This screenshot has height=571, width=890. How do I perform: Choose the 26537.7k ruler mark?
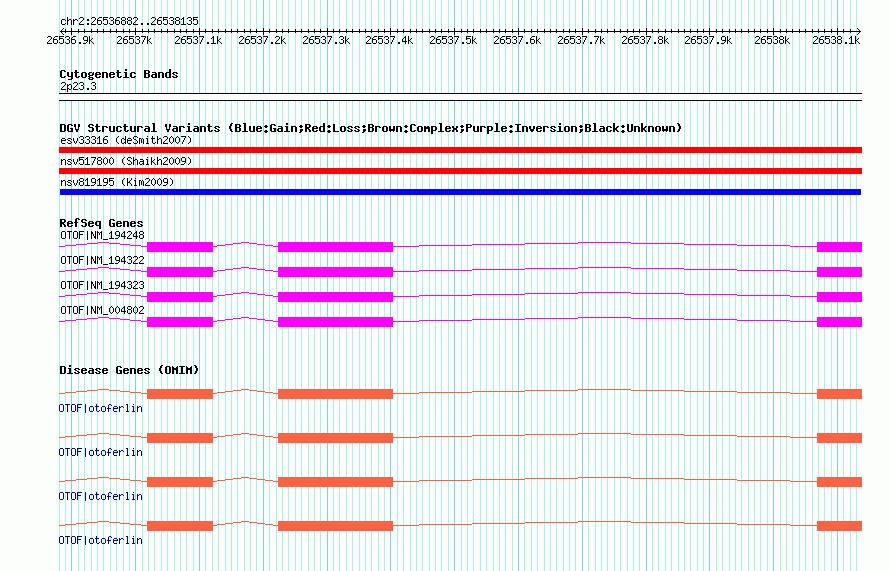pyautogui.click(x=581, y=40)
